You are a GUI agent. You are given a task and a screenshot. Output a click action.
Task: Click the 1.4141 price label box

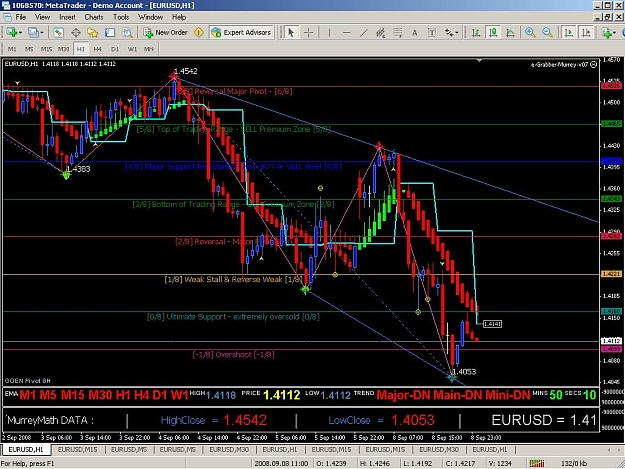492,324
